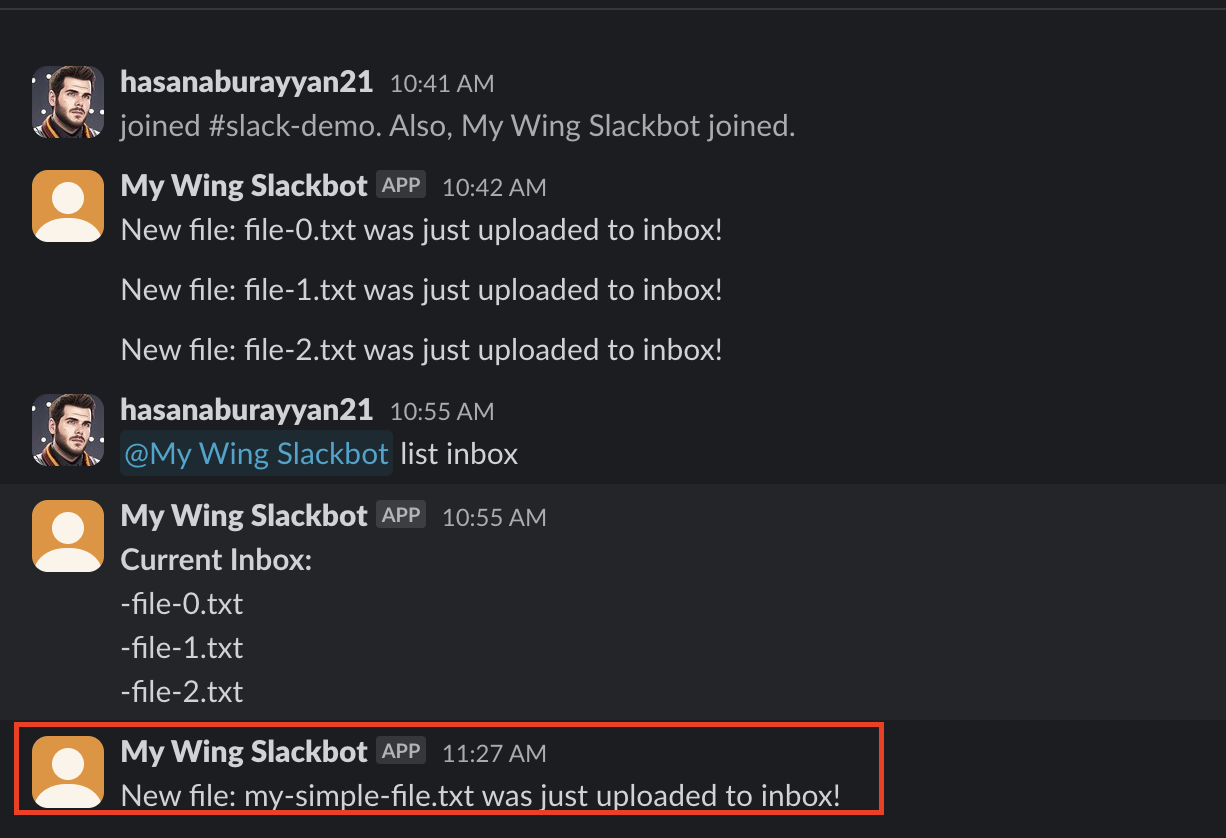Click the APP badge in the highlighted message
1226x838 pixels.
400,750
